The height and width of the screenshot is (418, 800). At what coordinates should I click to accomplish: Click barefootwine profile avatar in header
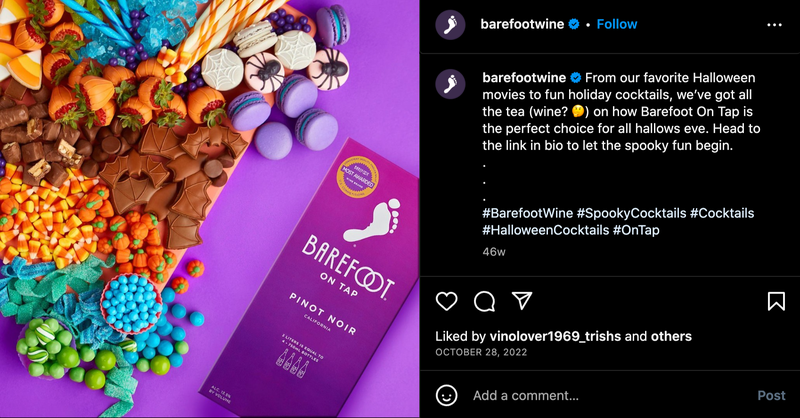[450, 24]
